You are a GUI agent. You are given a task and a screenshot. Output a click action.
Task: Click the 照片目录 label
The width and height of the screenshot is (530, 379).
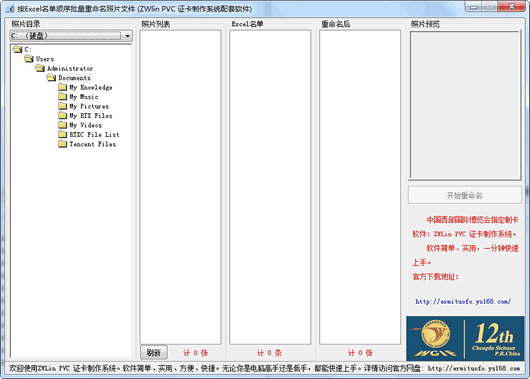(x=26, y=24)
